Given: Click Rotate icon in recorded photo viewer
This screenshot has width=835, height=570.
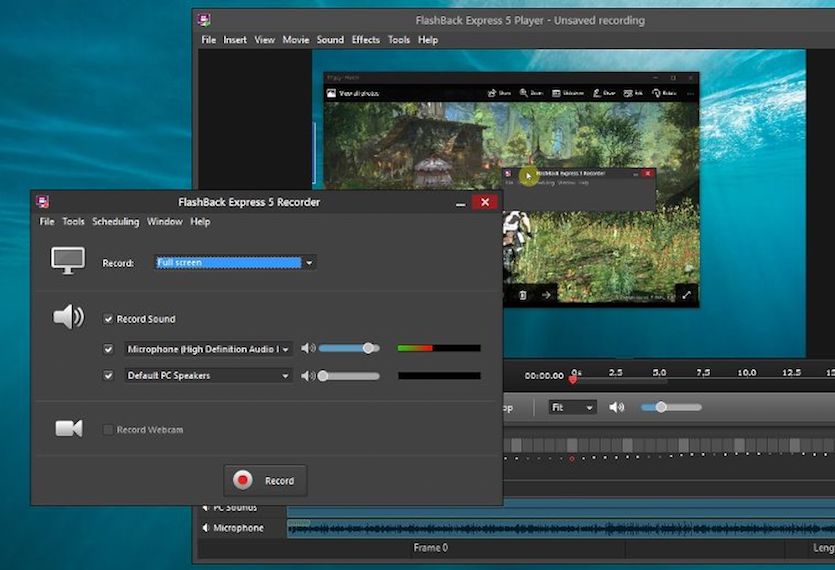Looking at the screenshot, I should tap(656, 93).
